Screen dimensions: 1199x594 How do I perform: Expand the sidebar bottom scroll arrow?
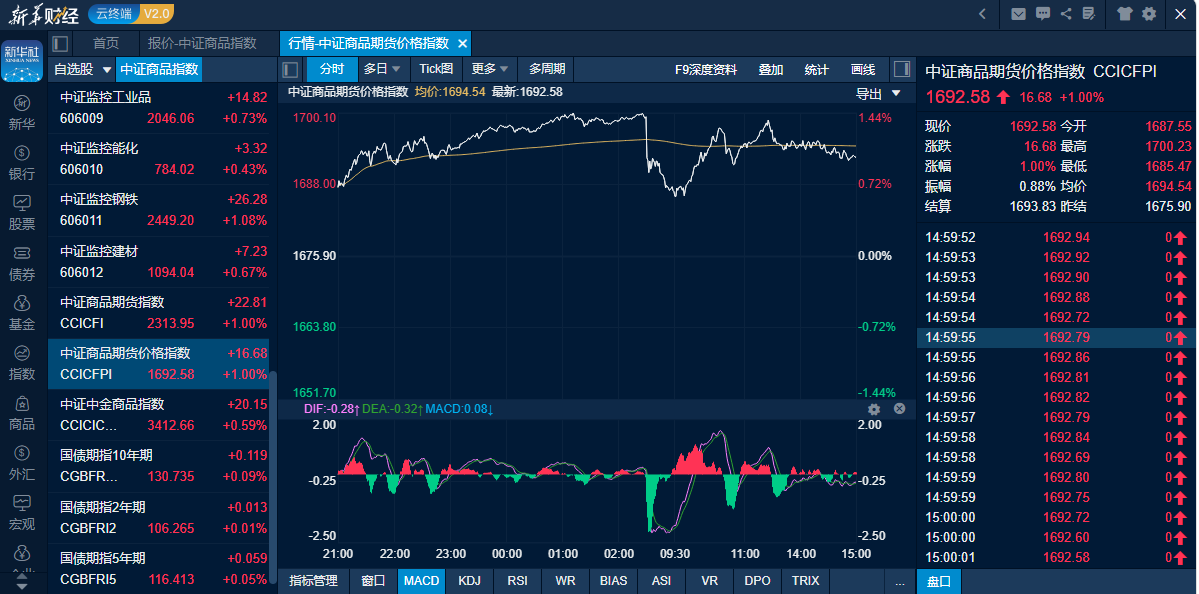coord(22,584)
